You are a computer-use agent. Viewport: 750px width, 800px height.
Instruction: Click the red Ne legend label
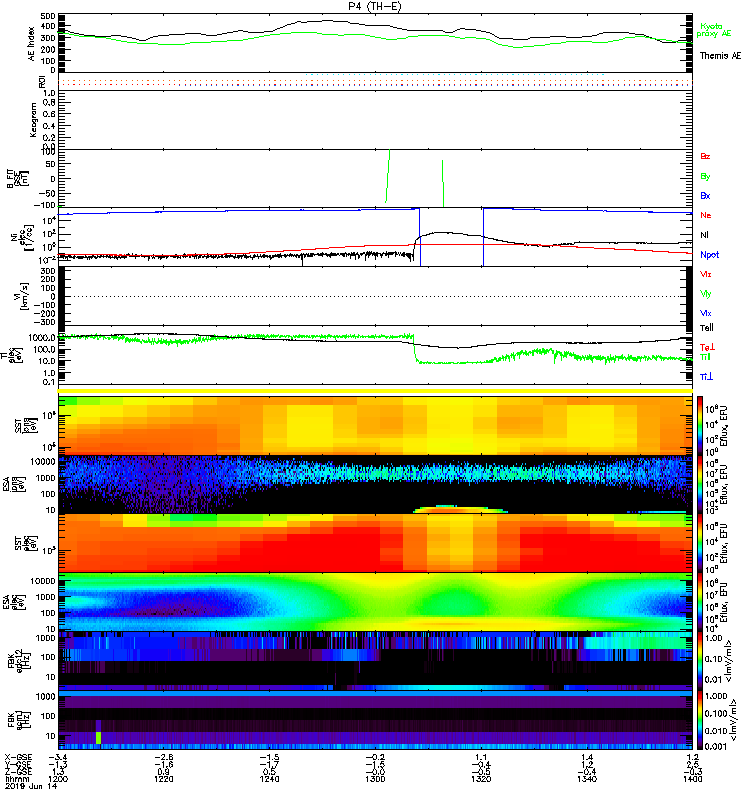(706, 215)
